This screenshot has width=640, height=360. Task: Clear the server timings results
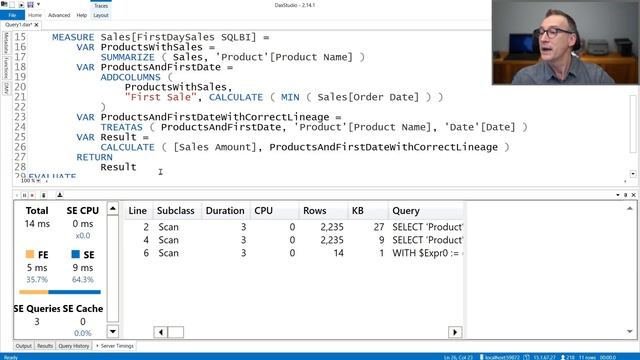click(44, 195)
